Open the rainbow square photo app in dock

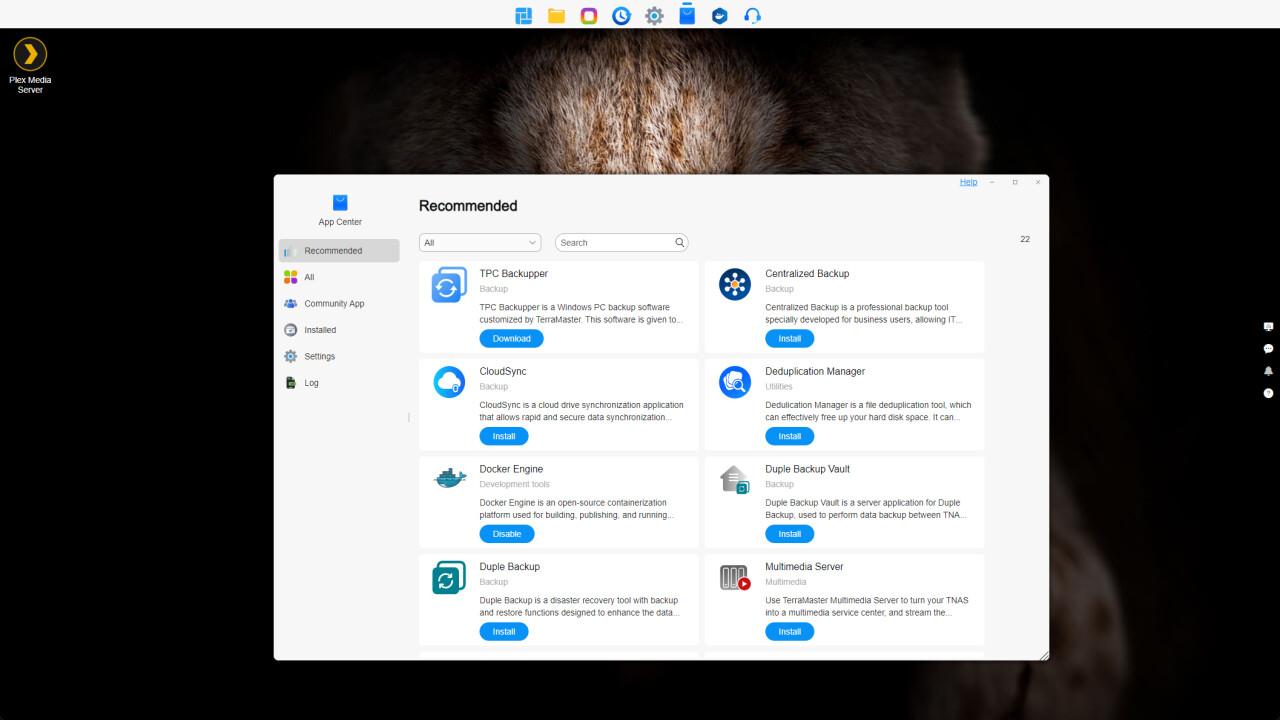click(x=589, y=16)
